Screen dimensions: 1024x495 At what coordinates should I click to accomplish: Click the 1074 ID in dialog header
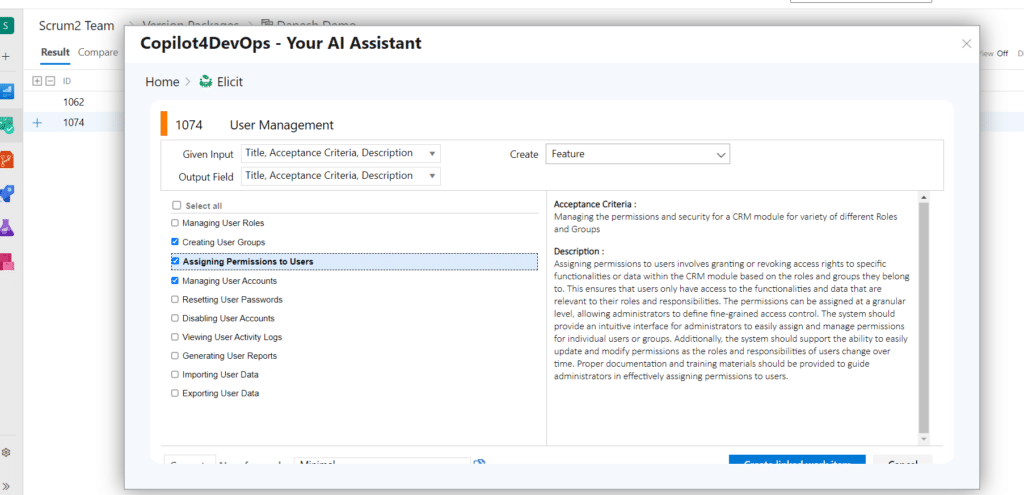point(189,125)
